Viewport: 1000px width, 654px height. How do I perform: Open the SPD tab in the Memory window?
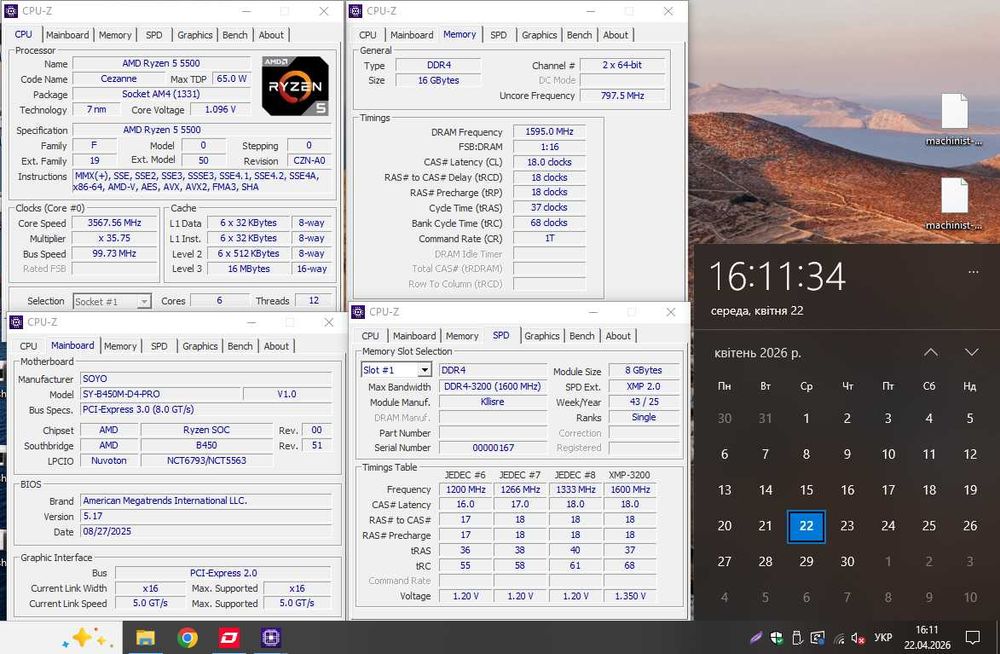tap(498, 35)
